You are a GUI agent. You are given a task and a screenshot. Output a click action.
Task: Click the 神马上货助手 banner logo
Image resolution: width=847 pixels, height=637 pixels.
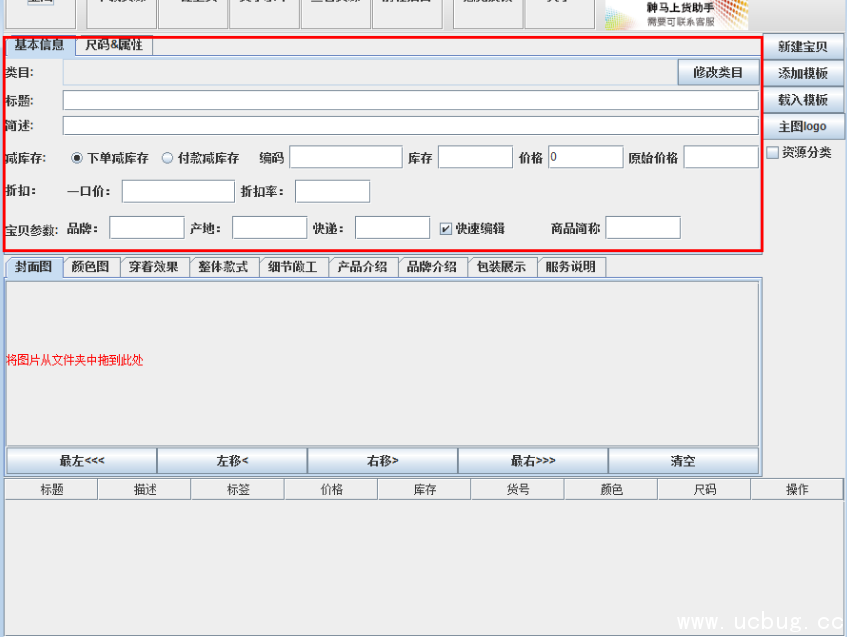(676, 13)
